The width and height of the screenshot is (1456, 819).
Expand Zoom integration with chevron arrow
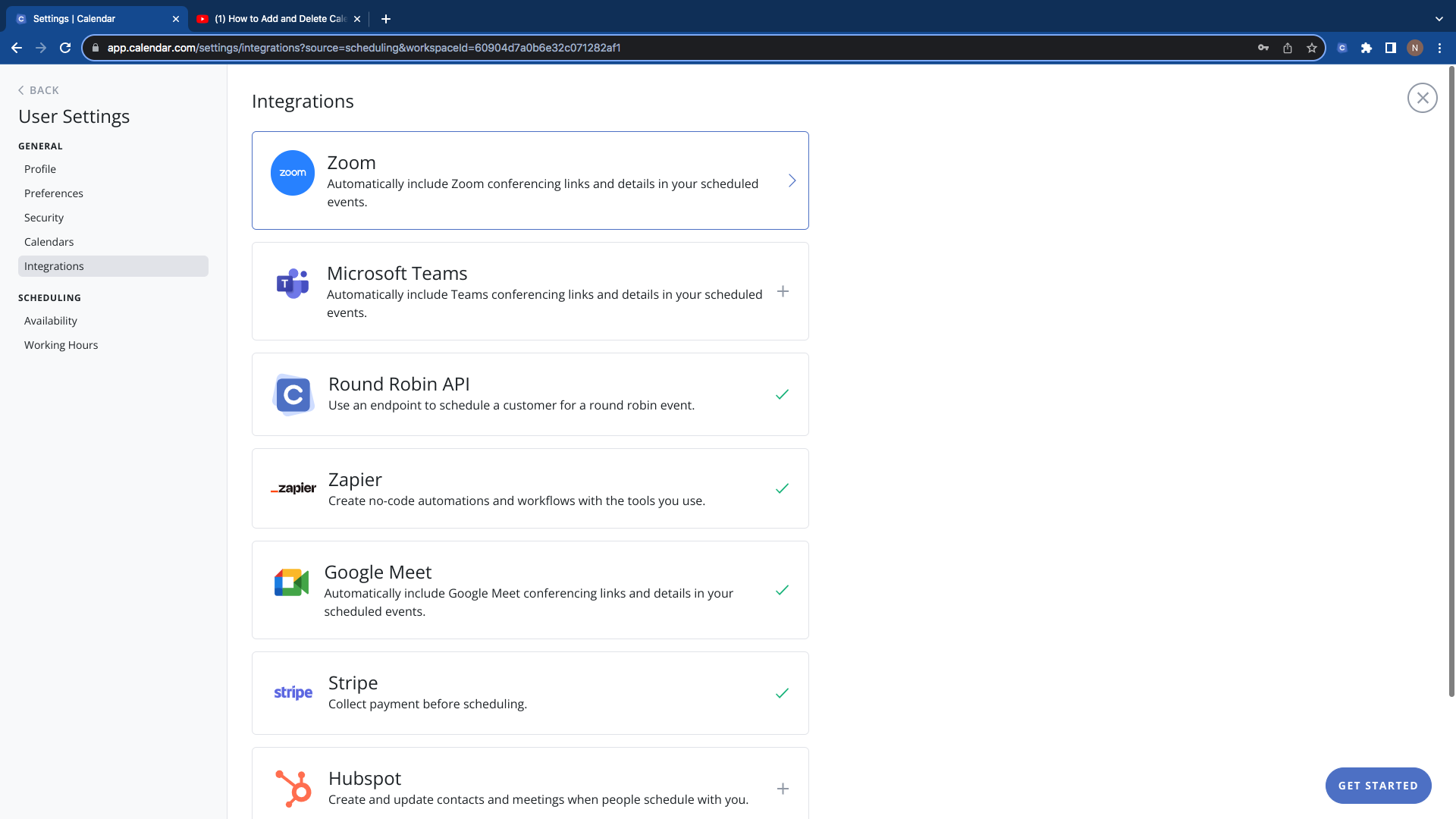[x=792, y=180]
